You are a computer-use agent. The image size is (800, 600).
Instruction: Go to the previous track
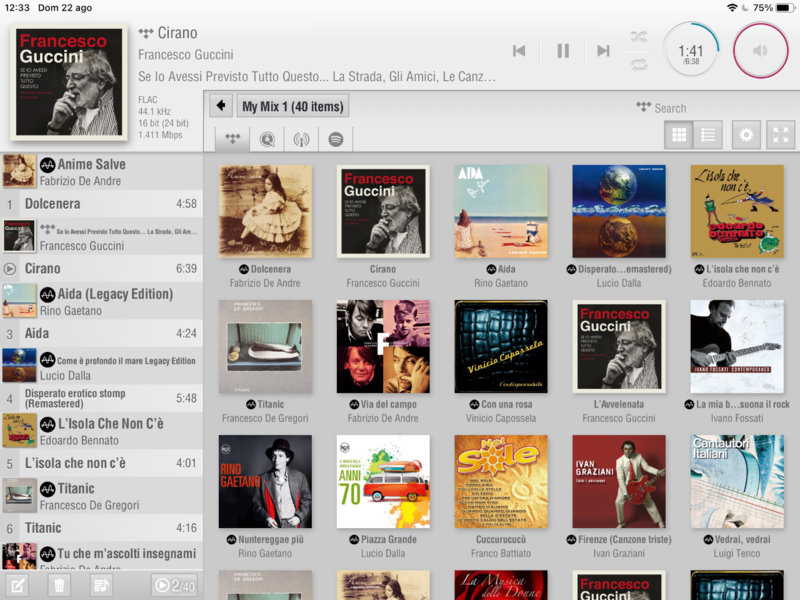click(519, 51)
